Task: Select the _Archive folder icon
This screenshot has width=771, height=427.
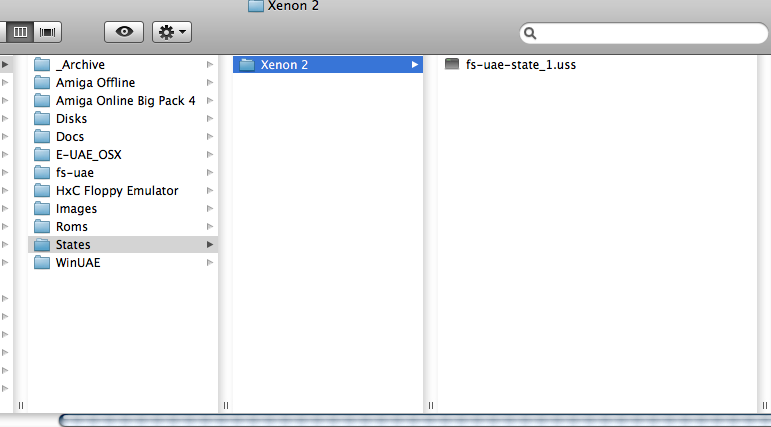Action: [42, 64]
